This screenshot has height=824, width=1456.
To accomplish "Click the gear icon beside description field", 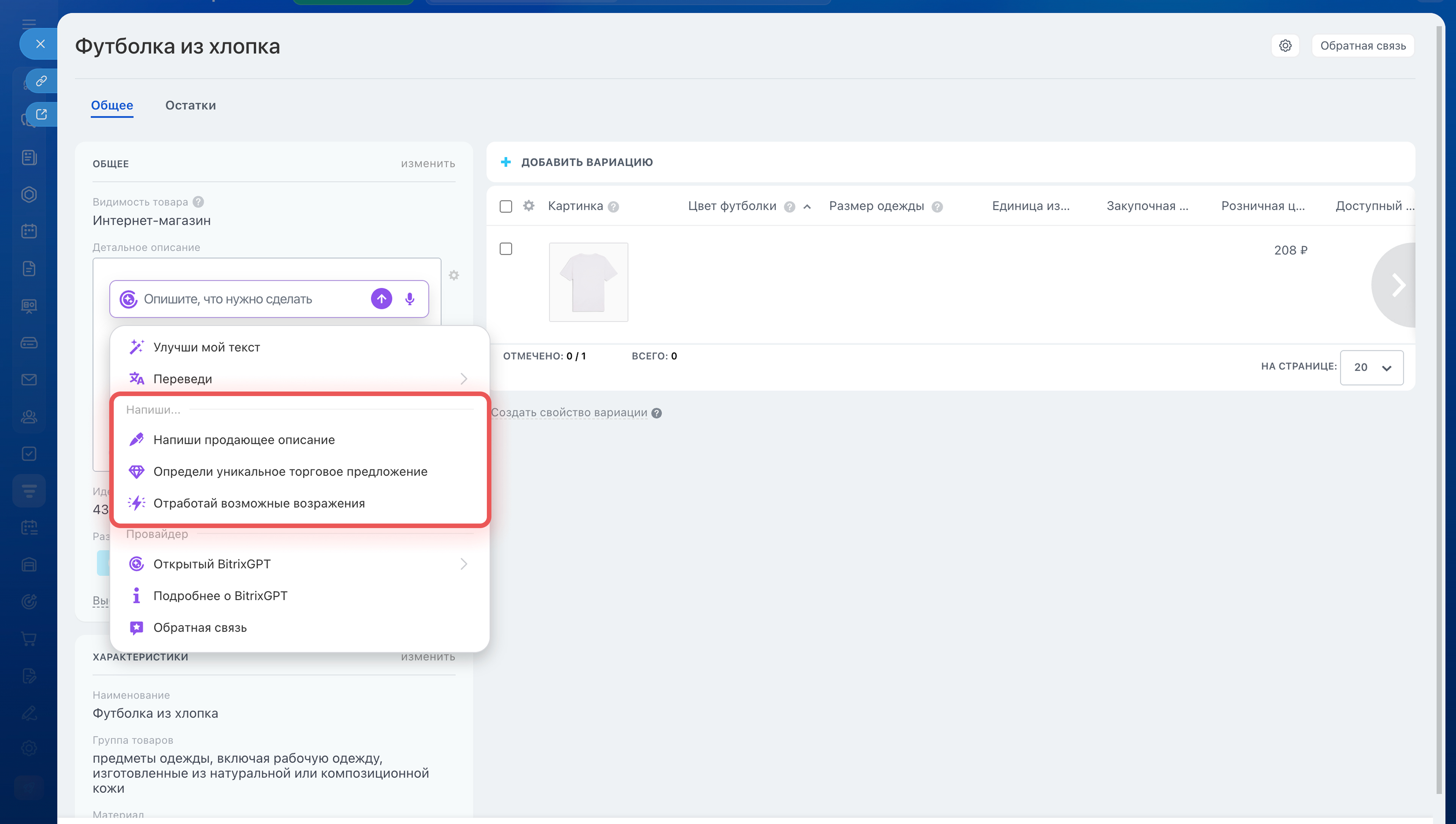I will [x=453, y=275].
